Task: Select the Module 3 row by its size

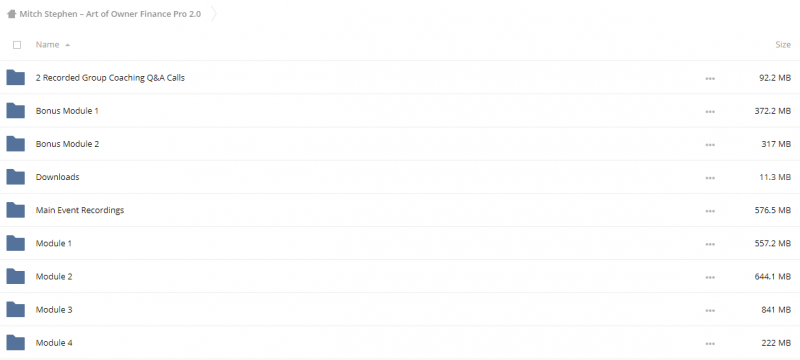Action: tap(776, 310)
